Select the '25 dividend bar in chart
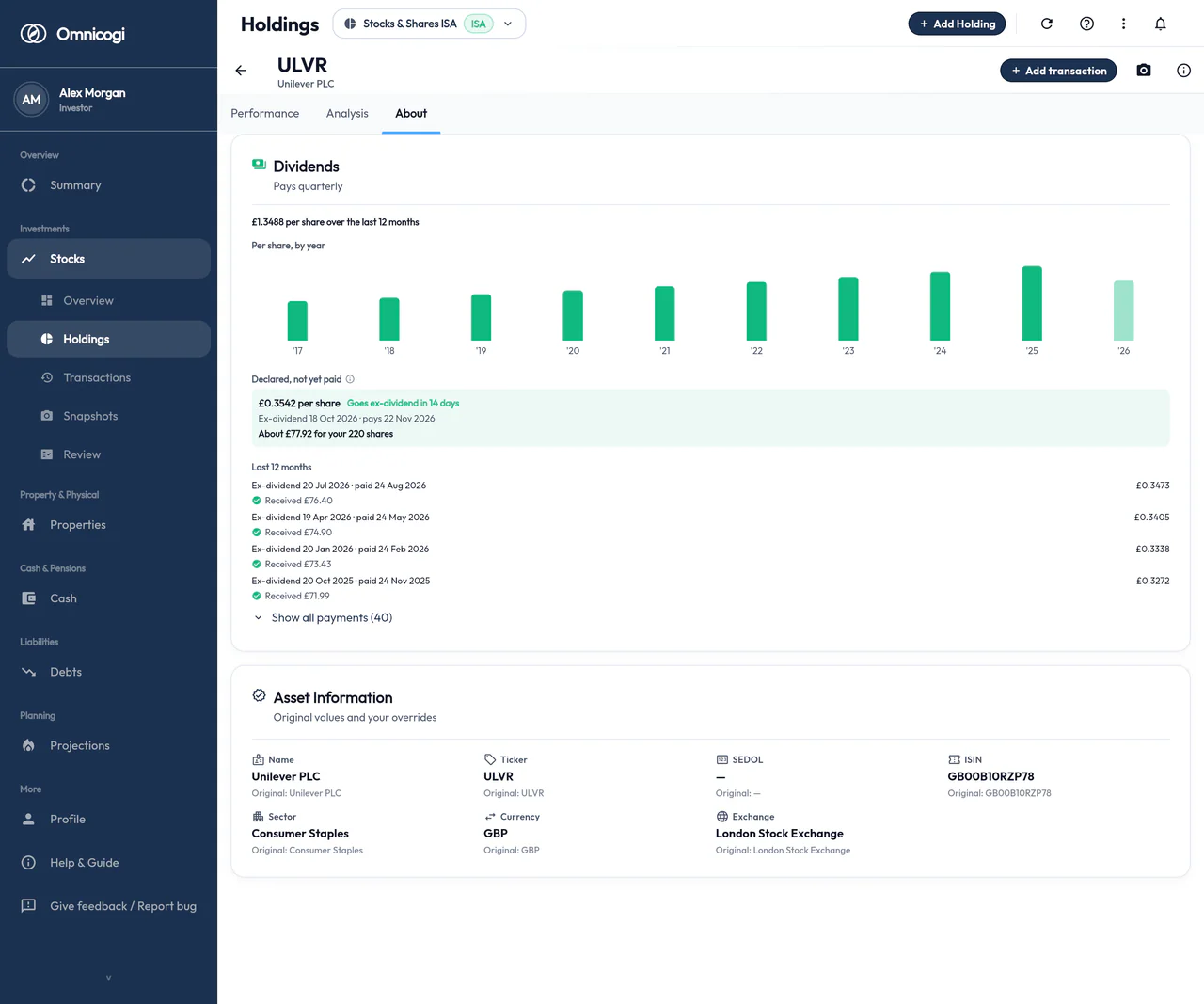The width and height of the screenshot is (1204, 1004). click(1032, 303)
